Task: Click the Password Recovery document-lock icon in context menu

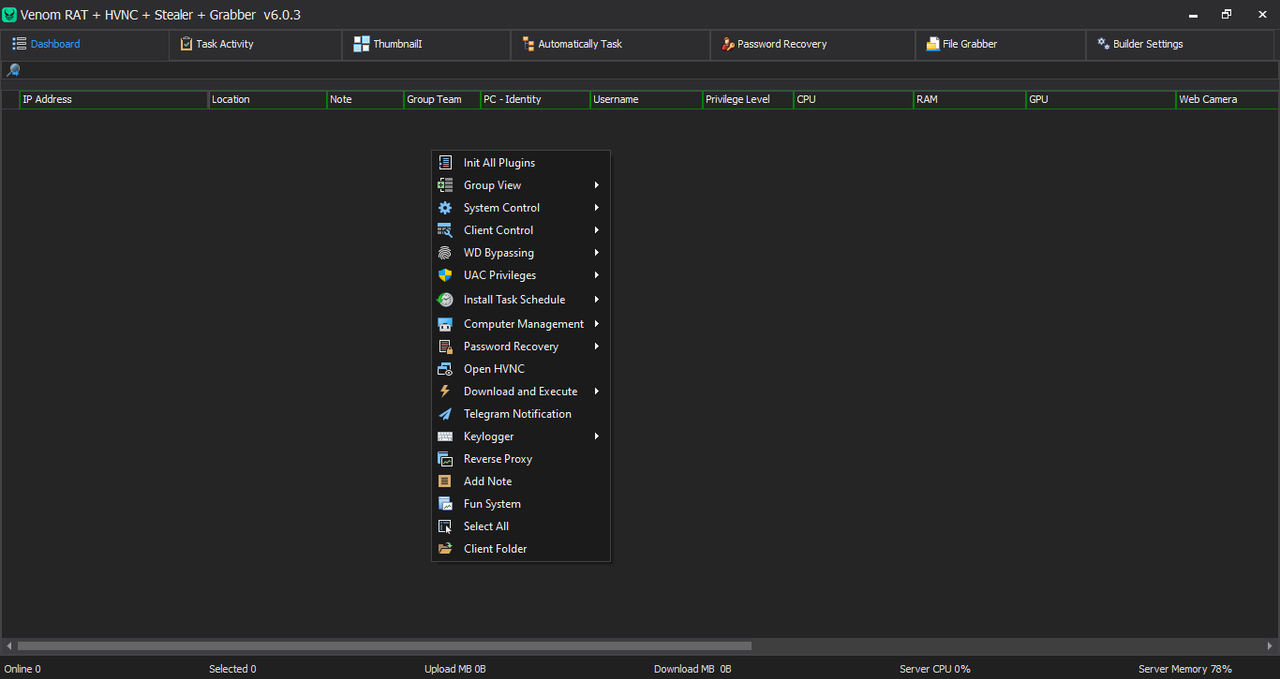Action: tap(445, 346)
